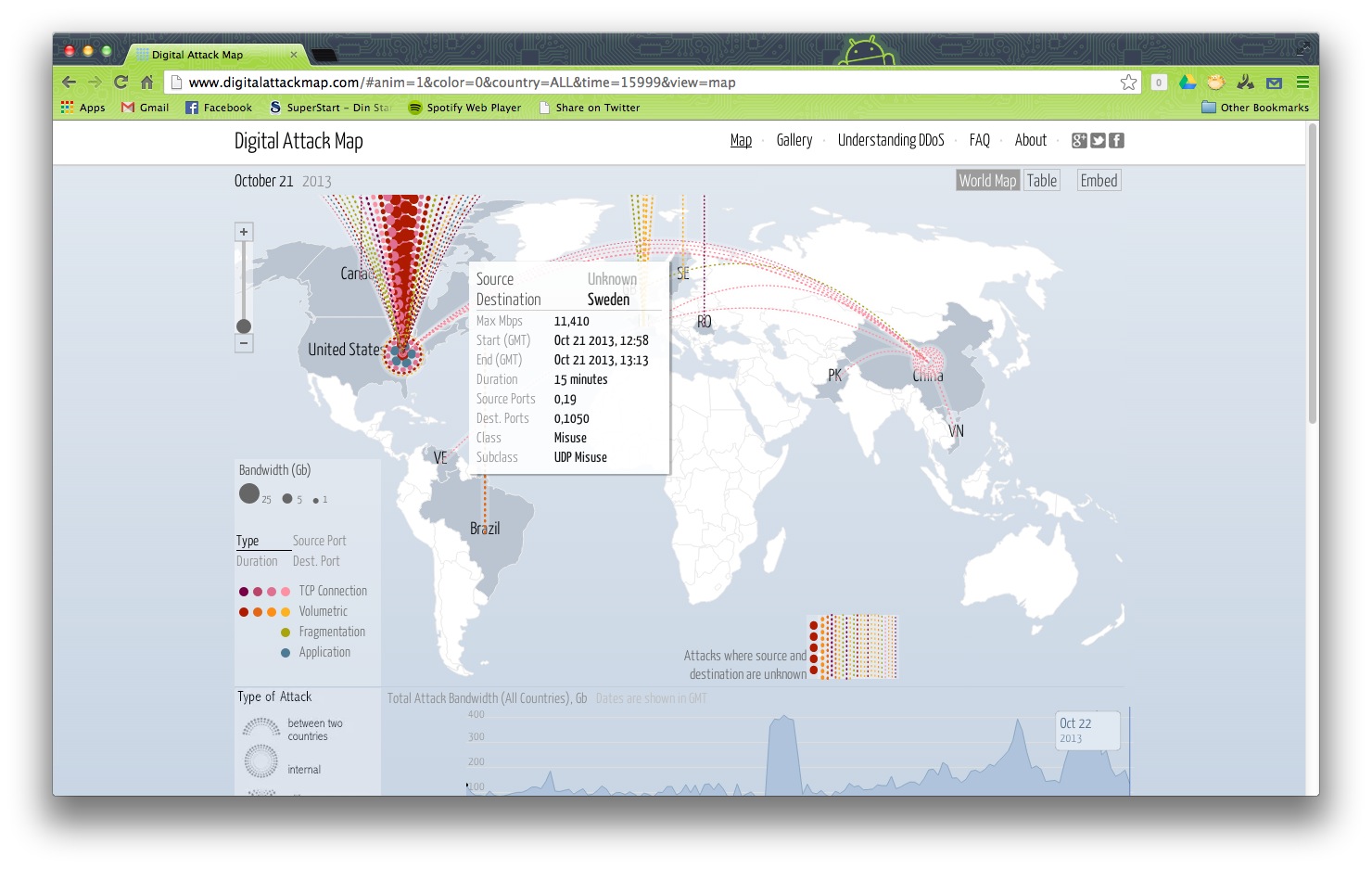This screenshot has width=1372, height=869.
Task: Color attacks by Type
Action: pos(248,541)
